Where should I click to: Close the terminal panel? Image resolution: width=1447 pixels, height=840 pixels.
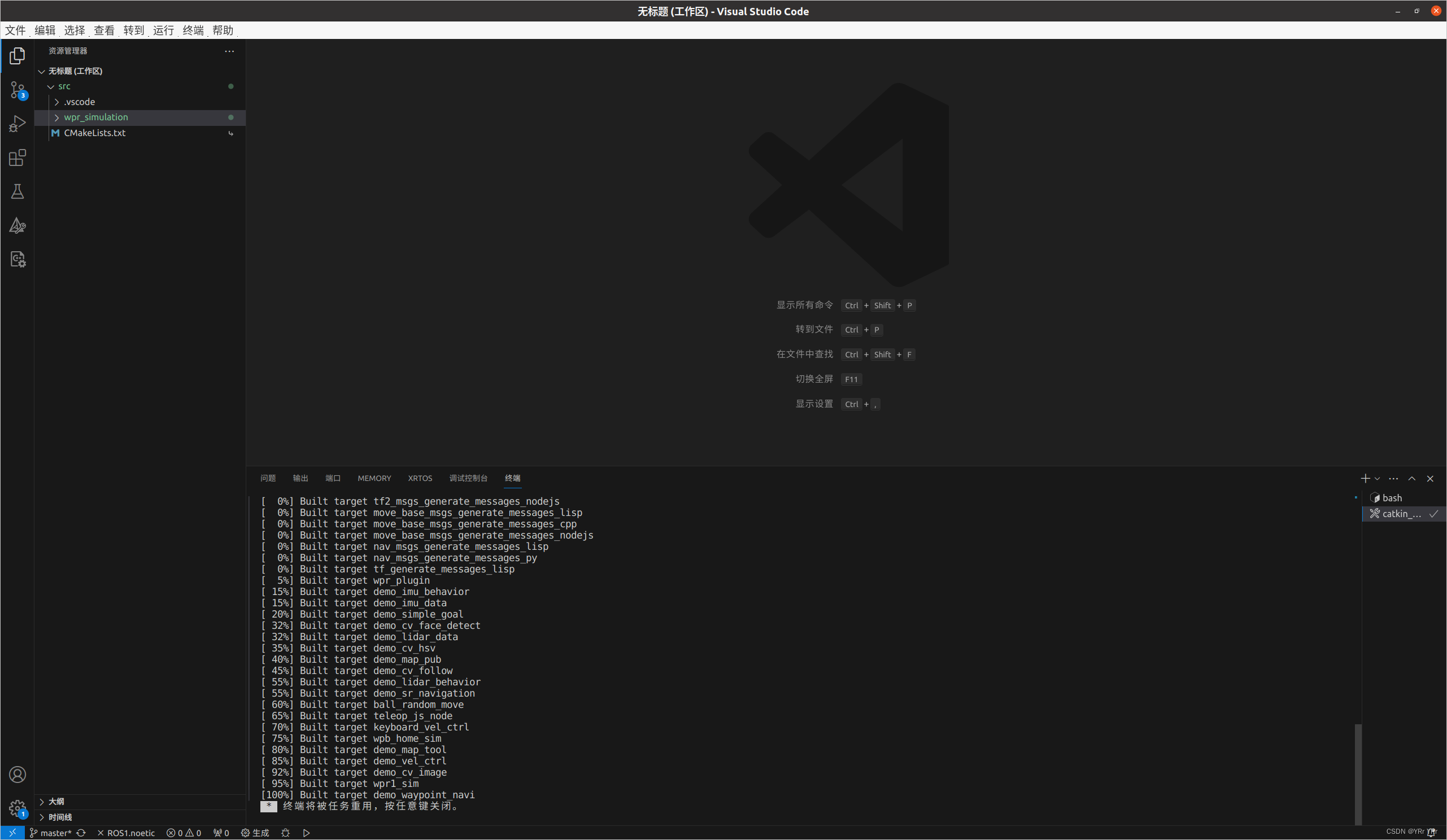point(1431,479)
